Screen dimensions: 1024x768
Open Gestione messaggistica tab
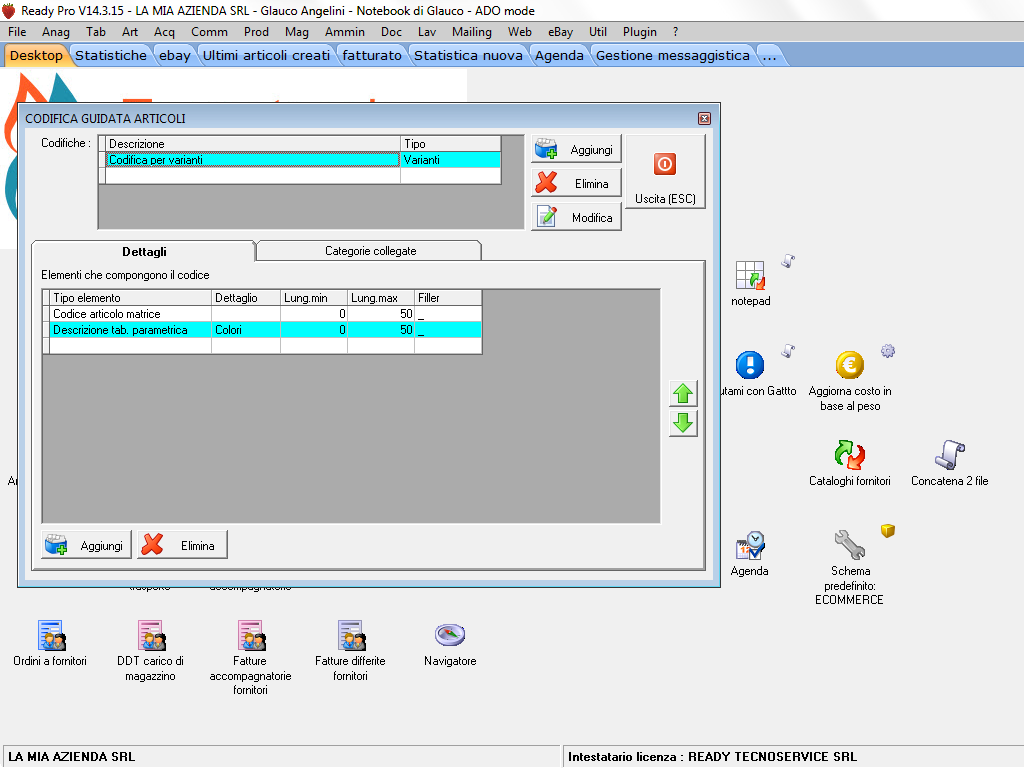(x=673, y=56)
